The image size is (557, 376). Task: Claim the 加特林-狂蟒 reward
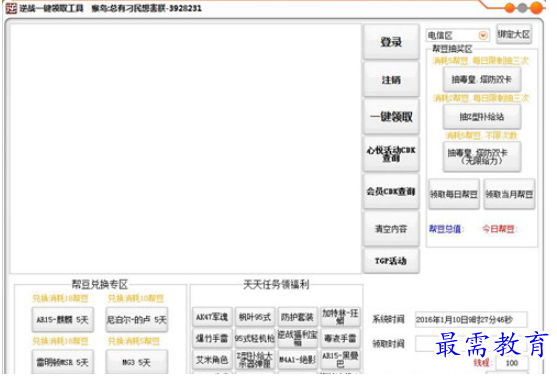tap(340, 317)
